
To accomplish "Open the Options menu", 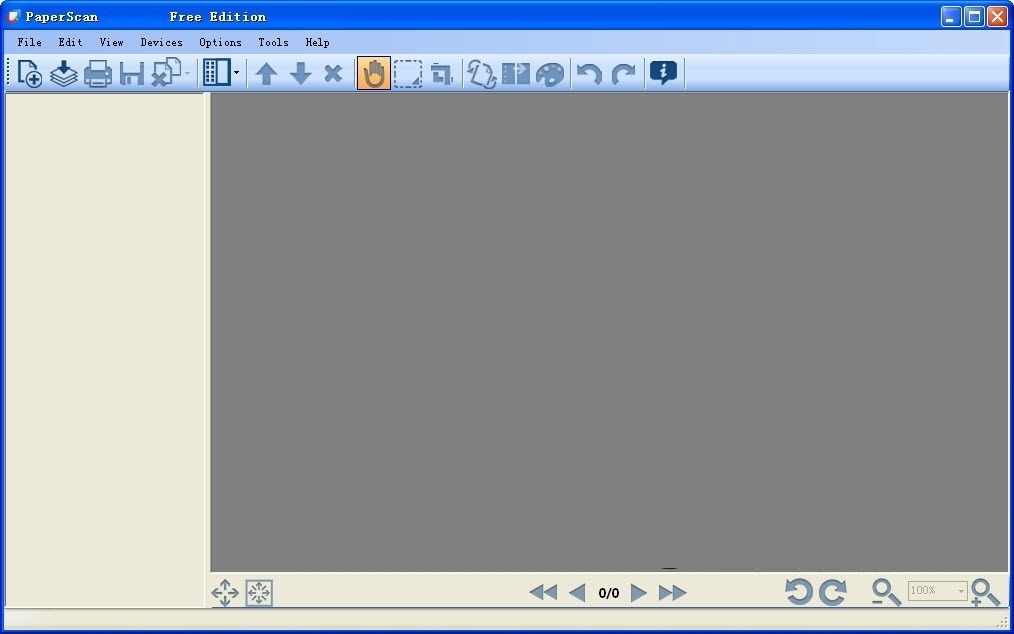I will pos(221,42).
